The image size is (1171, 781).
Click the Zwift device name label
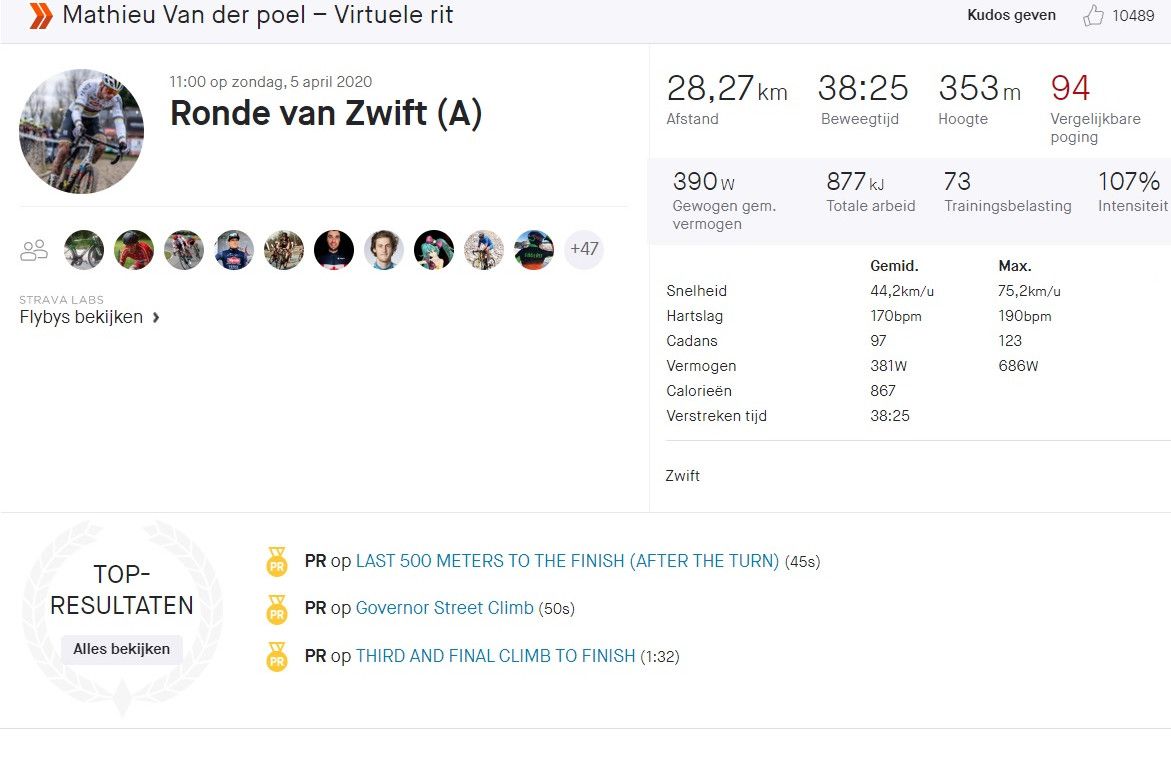[683, 476]
